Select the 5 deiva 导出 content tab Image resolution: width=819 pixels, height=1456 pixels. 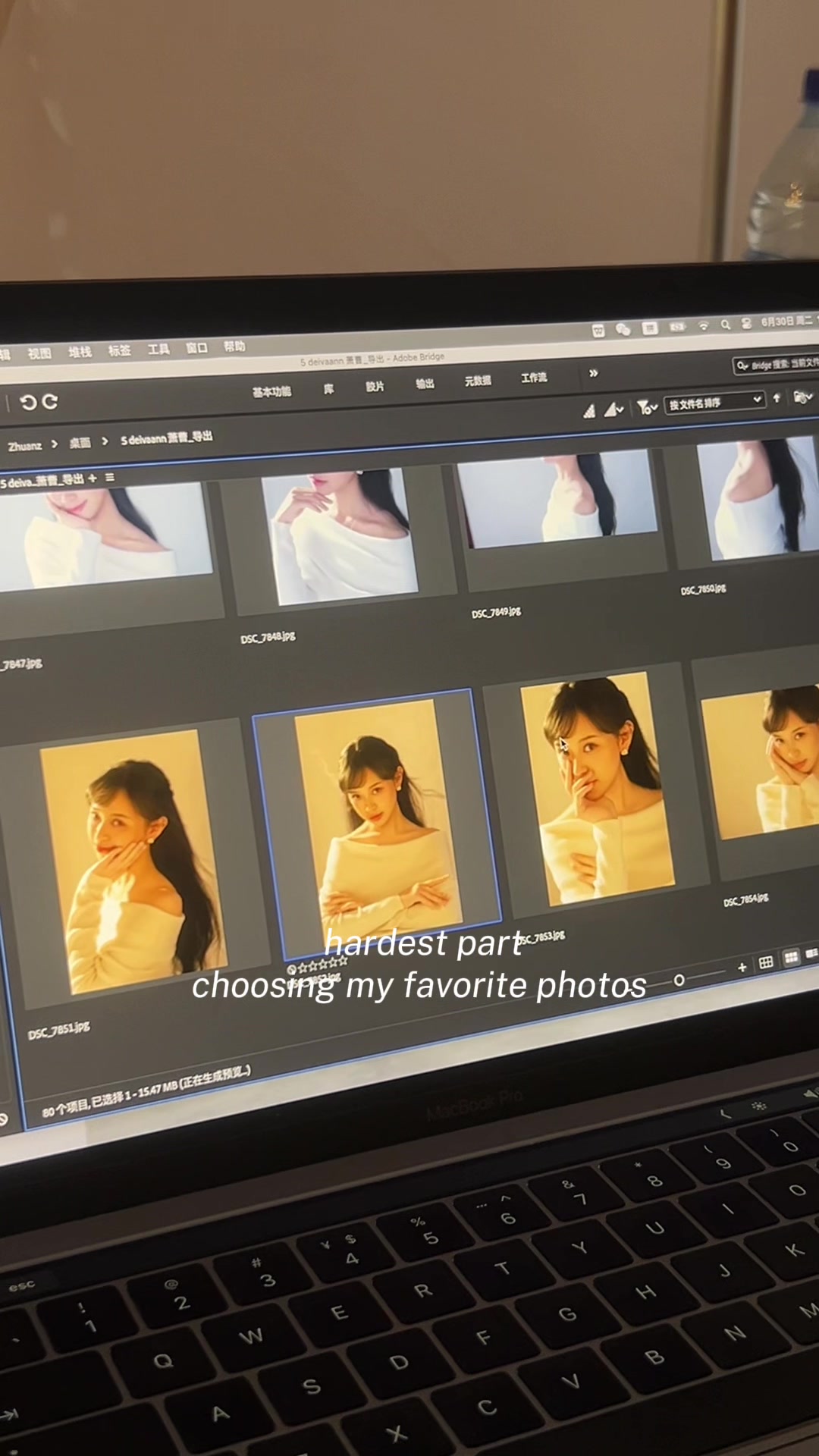pyautogui.click(x=42, y=480)
